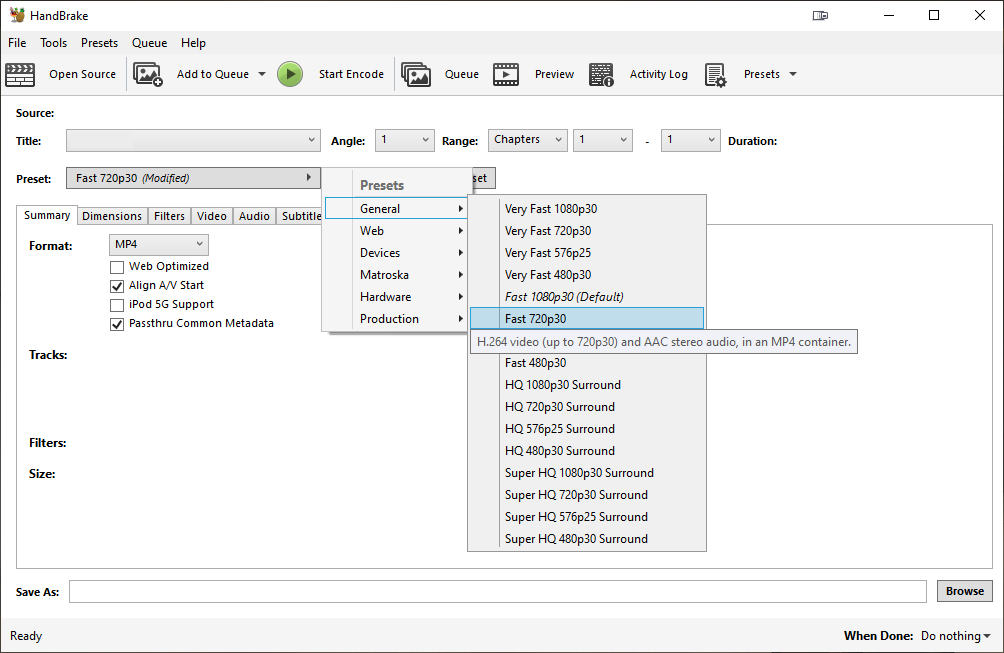1004x653 pixels.
Task: Select the Super HQ 480p30 Surround preset
Action: coord(587,538)
